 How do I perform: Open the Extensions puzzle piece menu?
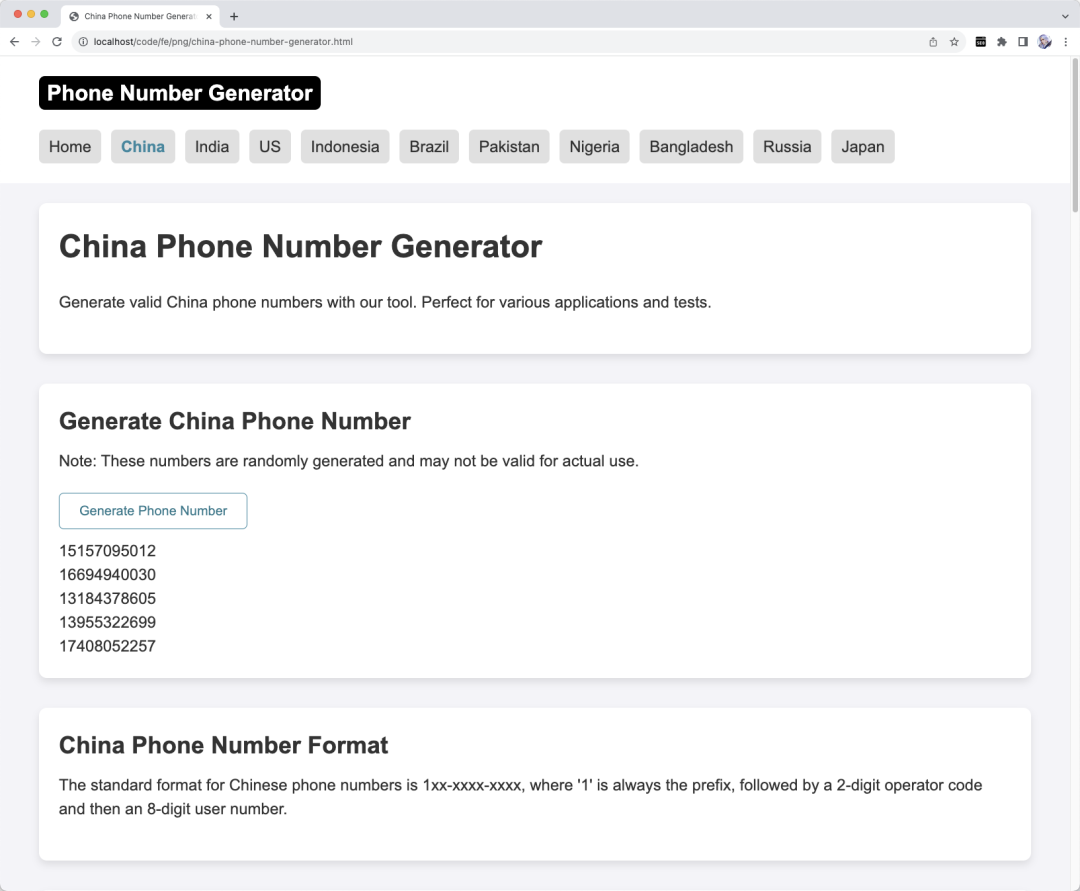[1001, 42]
